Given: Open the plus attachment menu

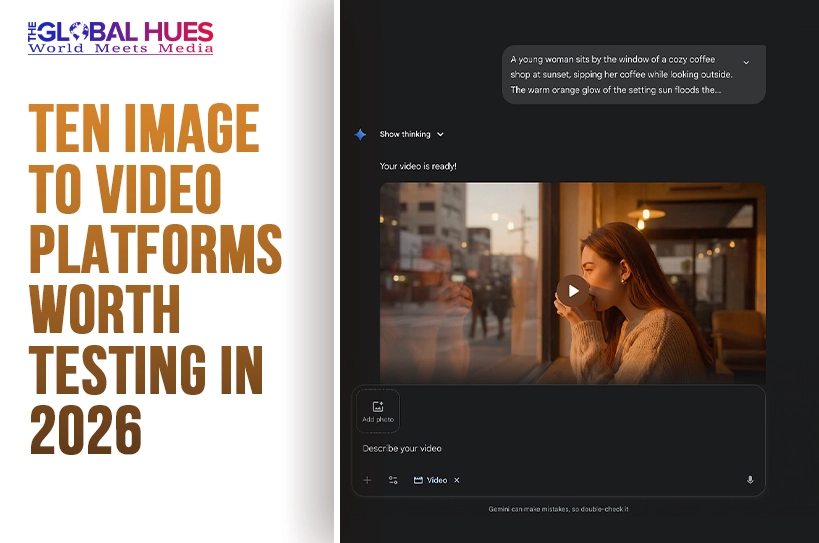Looking at the screenshot, I should tap(367, 480).
